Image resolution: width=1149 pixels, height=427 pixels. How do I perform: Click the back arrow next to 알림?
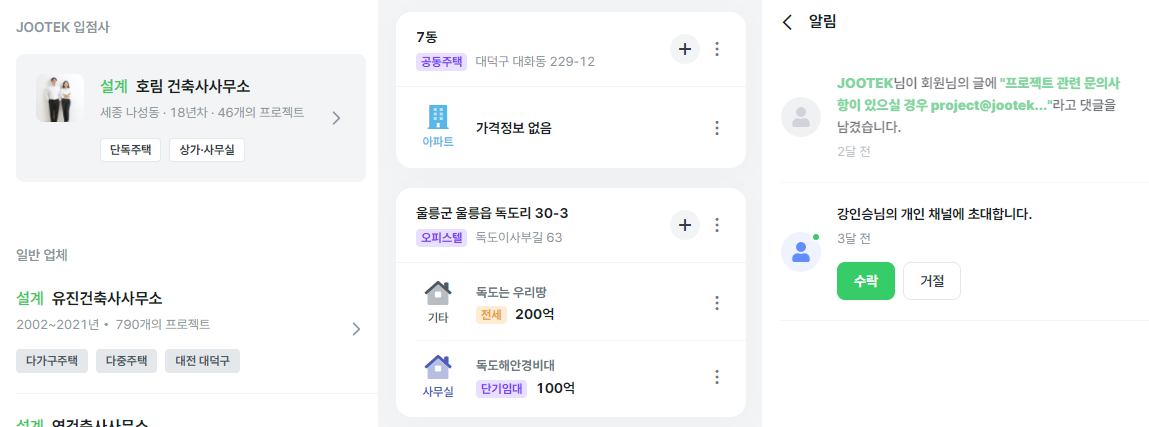click(x=788, y=22)
